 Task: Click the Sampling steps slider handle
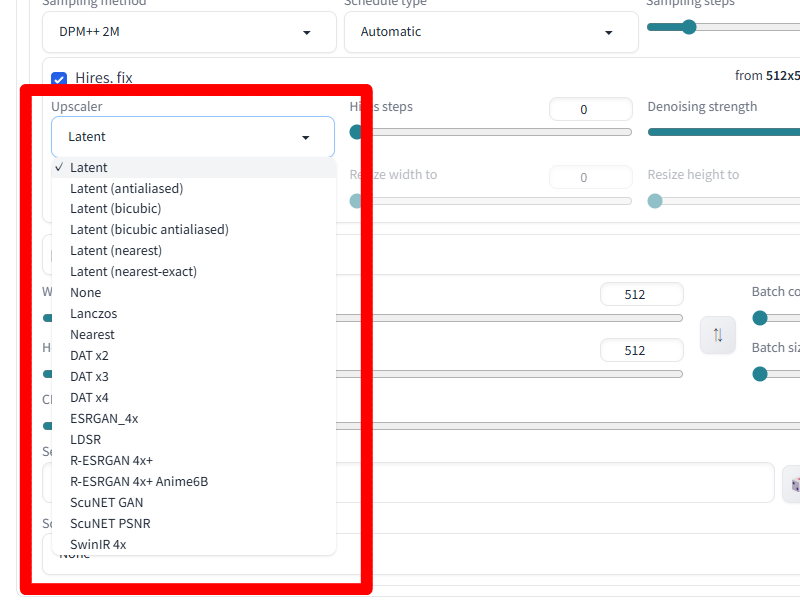coord(689,27)
